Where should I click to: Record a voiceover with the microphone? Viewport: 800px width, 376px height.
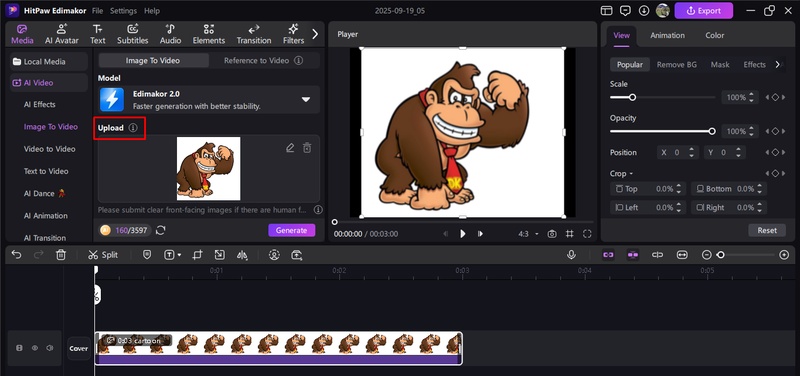tap(571, 255)
